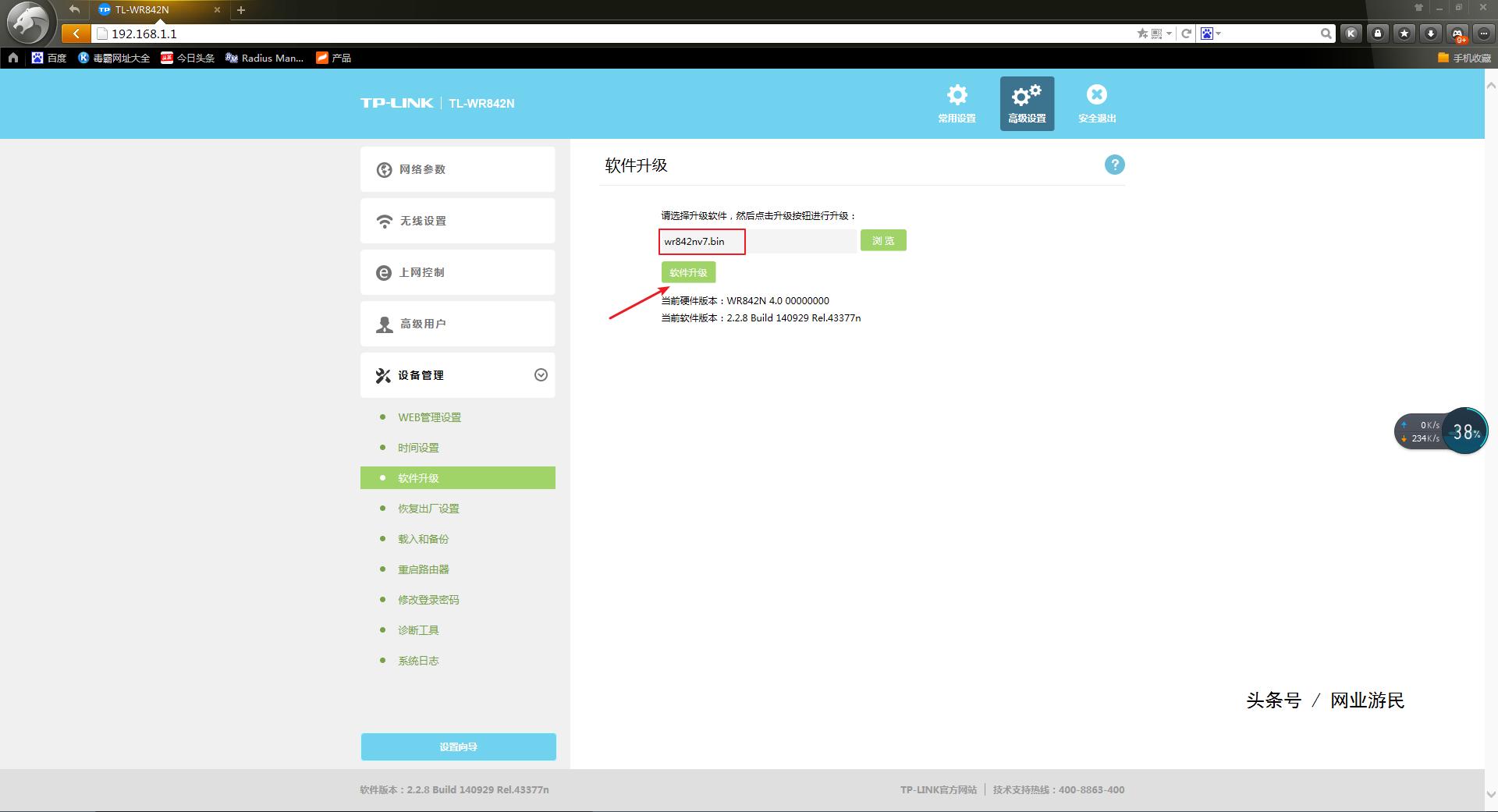Click the 设置向导 button
Viewport: 1498px width, 812px height.
[459, 746]
